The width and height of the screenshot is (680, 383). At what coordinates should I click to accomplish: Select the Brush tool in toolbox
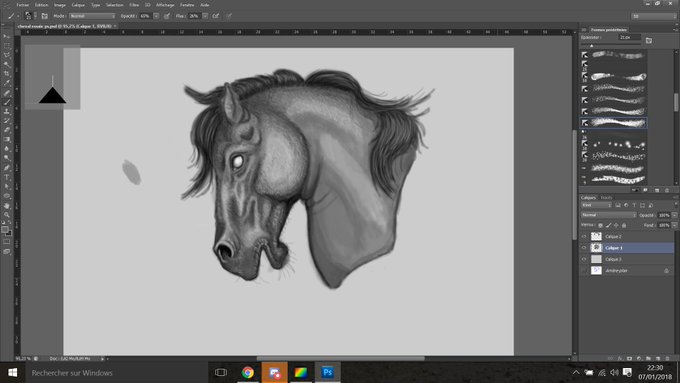click(x=7, y=102)
